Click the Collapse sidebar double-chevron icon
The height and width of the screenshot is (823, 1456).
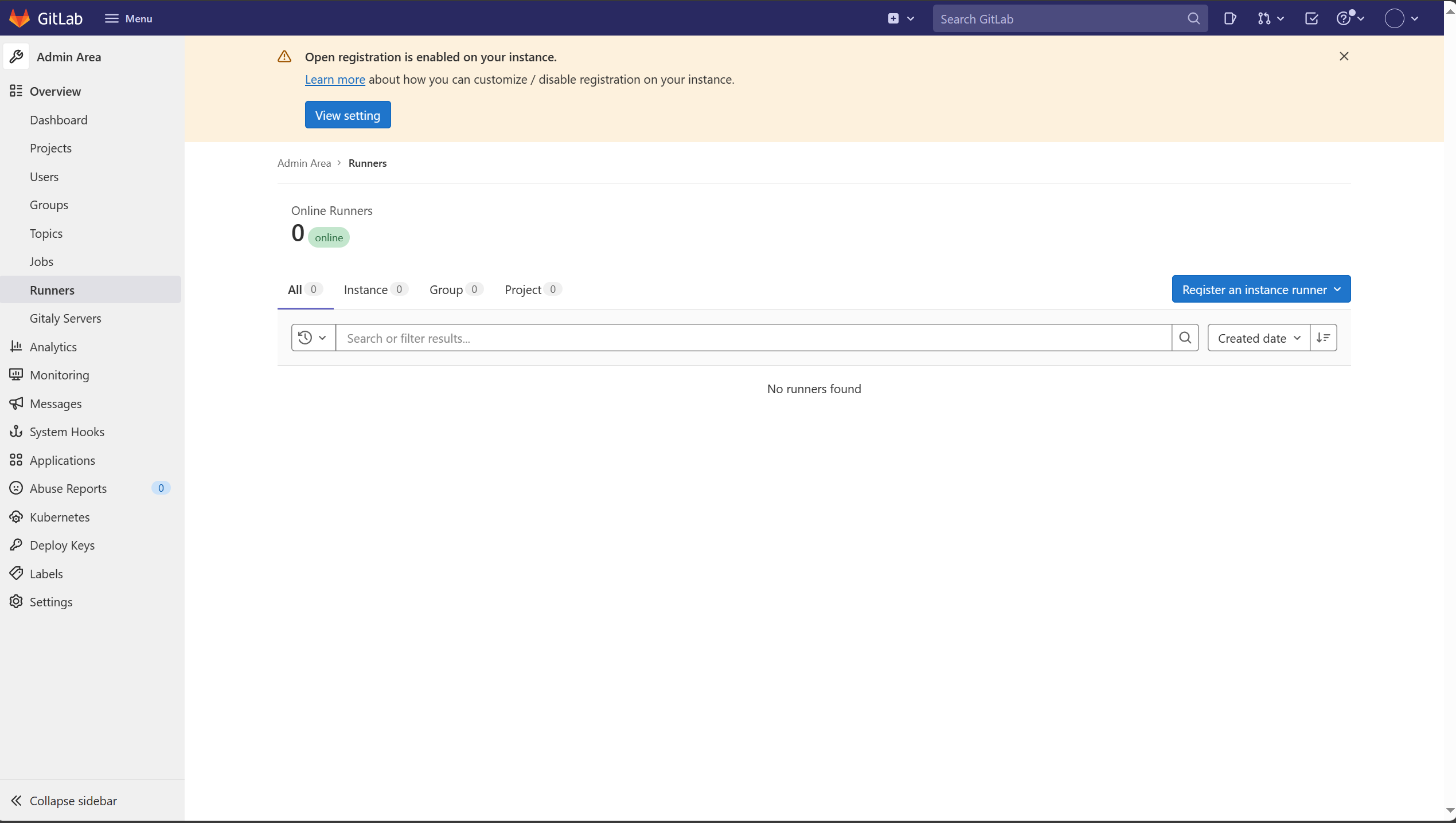coord(16,801)
